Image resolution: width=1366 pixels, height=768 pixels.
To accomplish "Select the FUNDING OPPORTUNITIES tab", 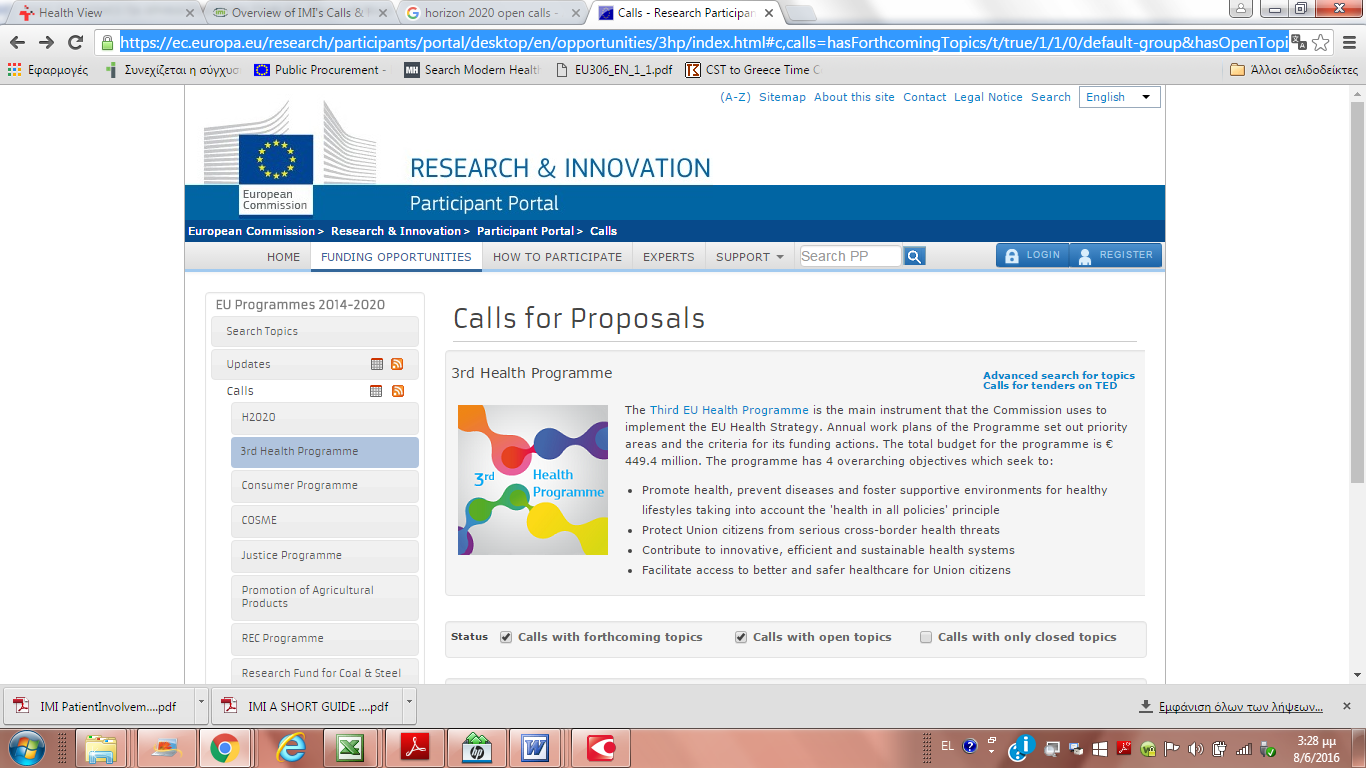I will [x=396, y=257].
